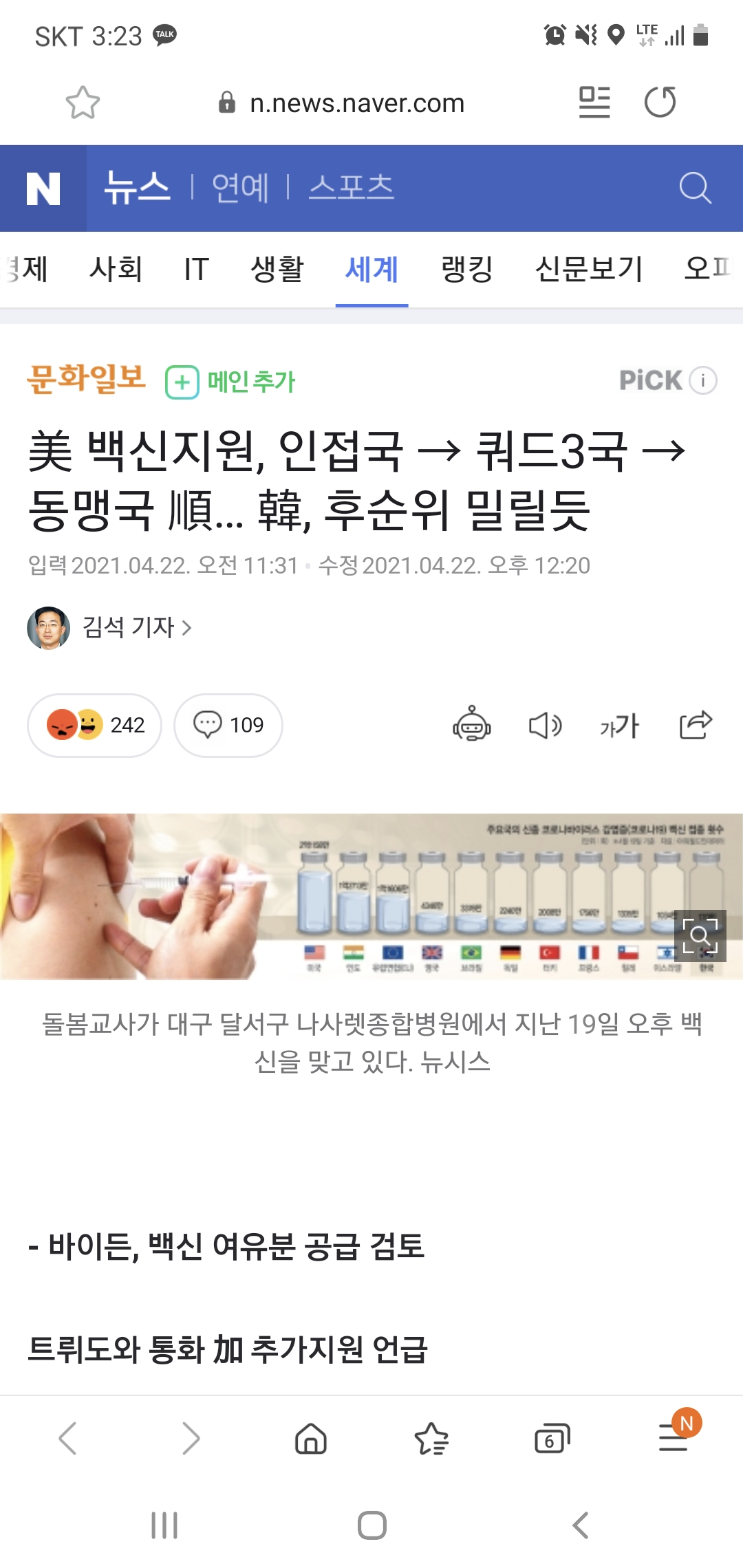Share the article via share icon

696,724
